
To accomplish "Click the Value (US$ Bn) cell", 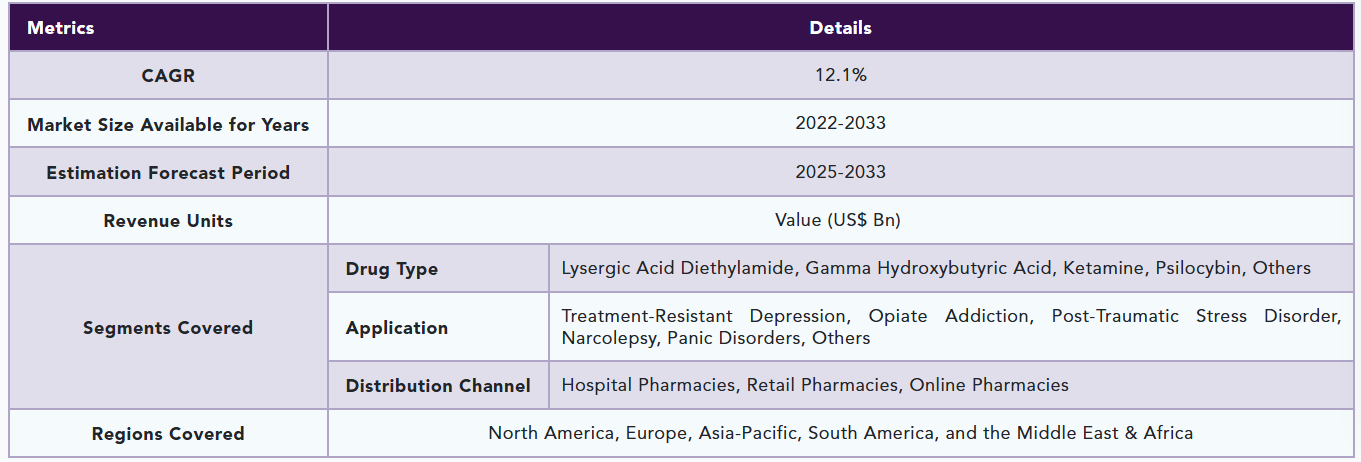I will point(840,220).
